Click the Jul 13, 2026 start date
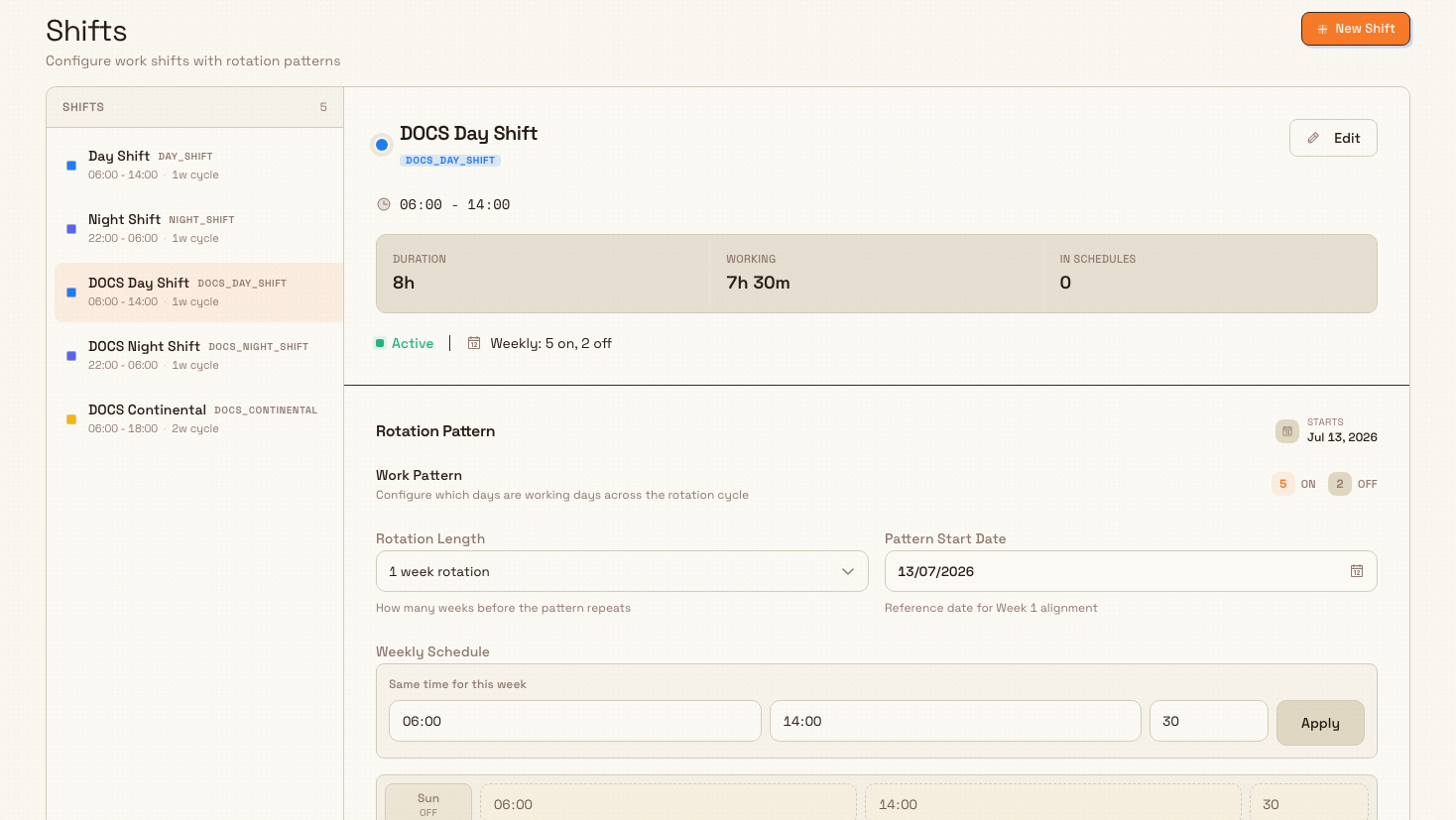The image size is (1456, 820). coord(1342,437)
